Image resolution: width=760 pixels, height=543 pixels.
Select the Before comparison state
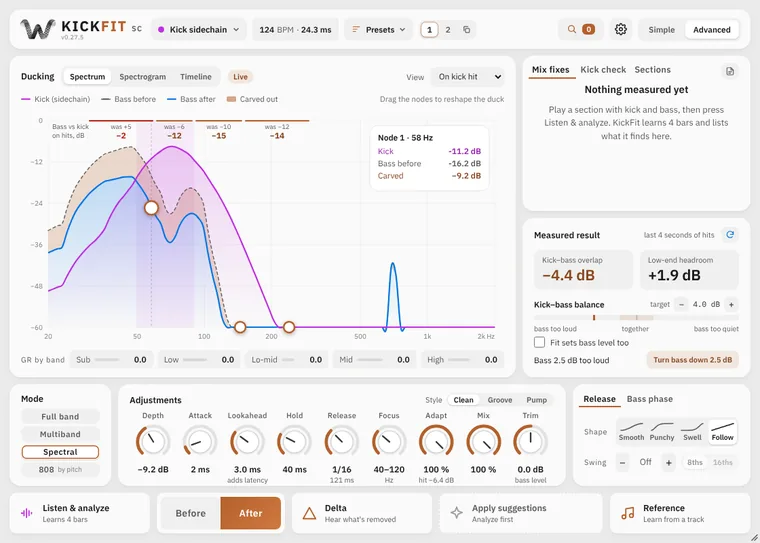pyautogui.click(x=190, y=513)
